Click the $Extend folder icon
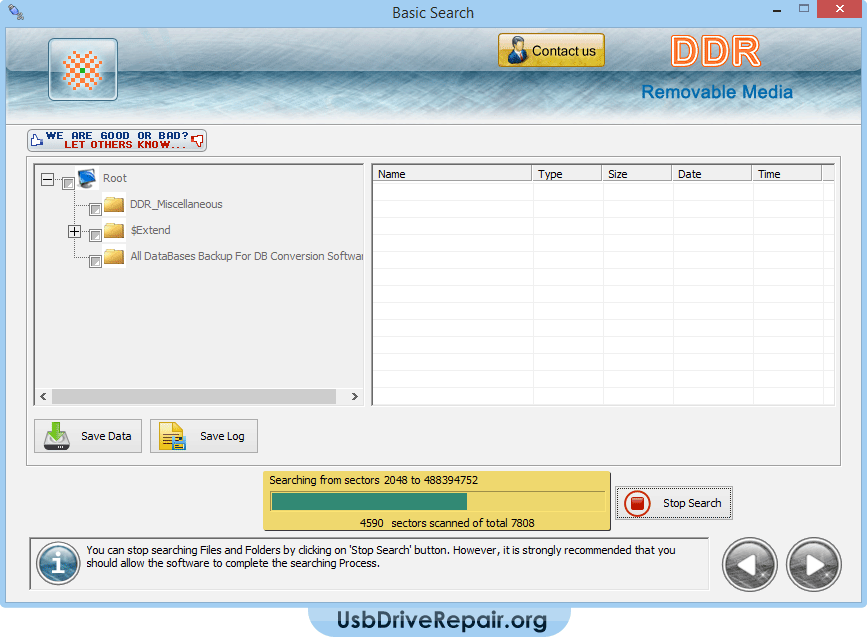867x637 pixels. point(114,230)
